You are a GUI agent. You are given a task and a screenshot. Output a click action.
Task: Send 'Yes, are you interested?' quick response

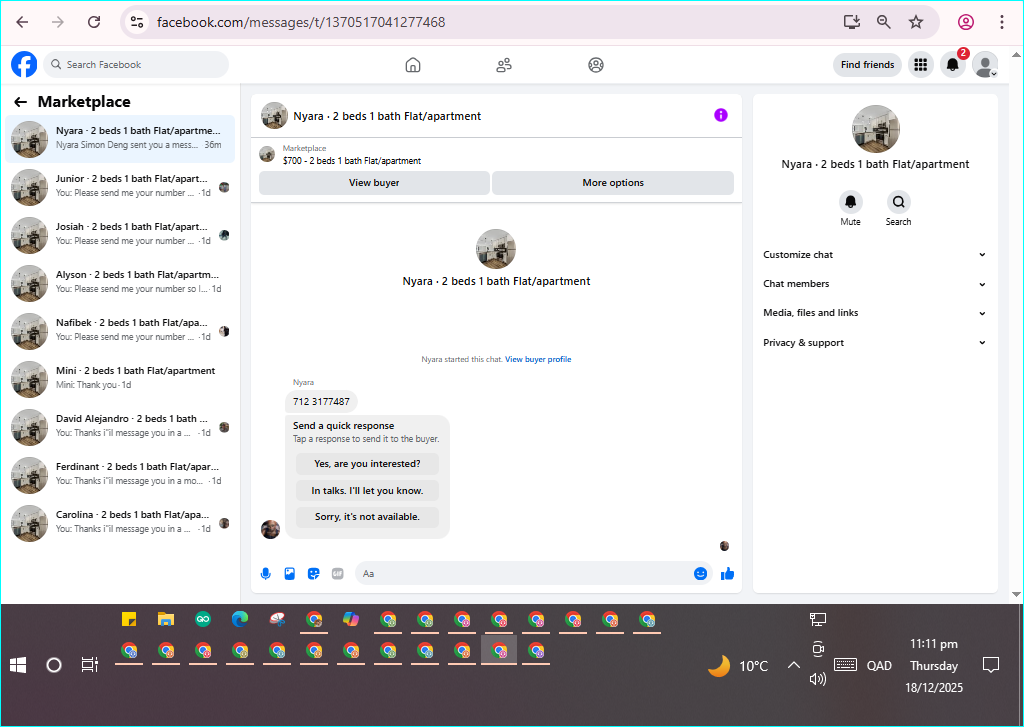367,464
